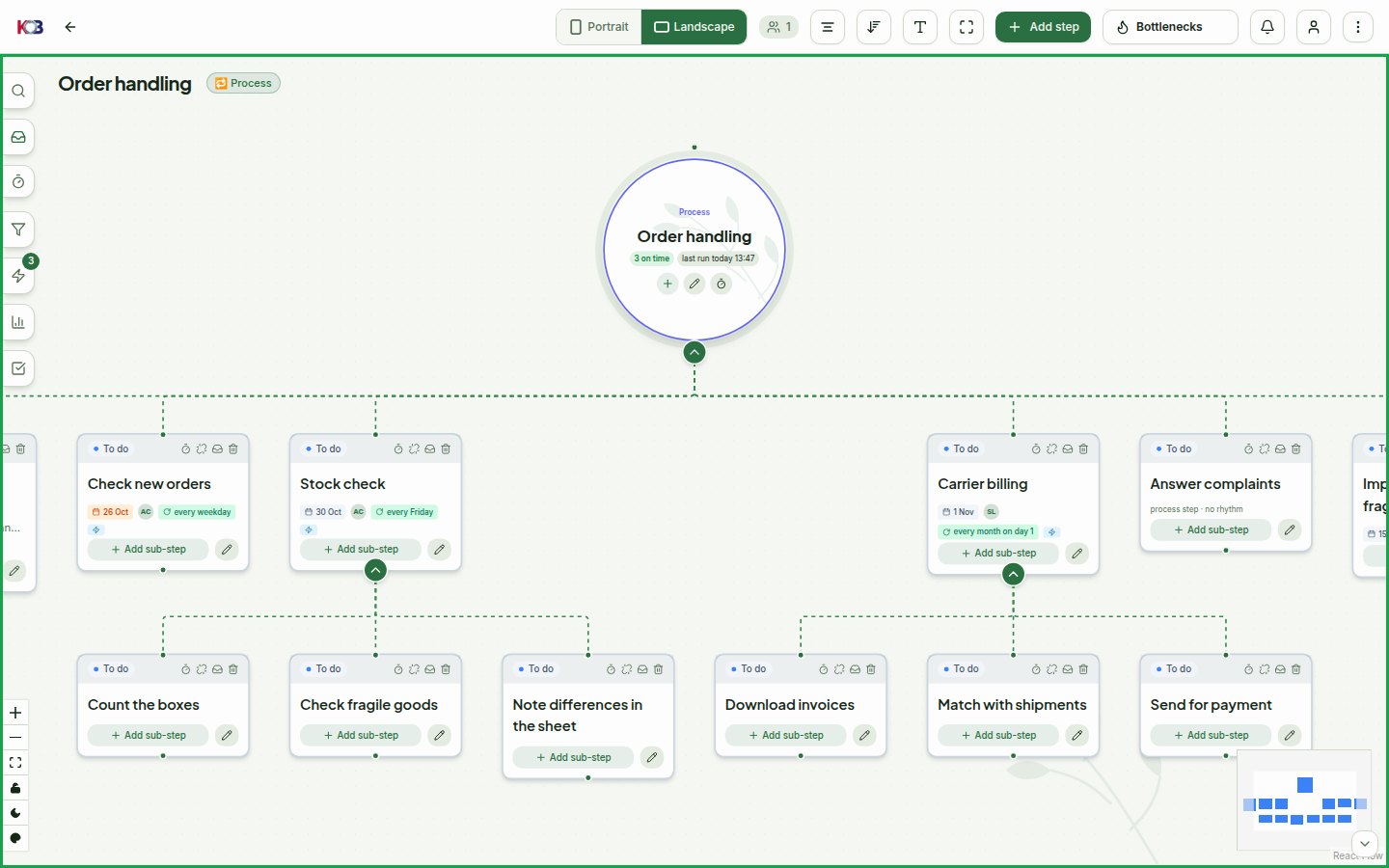Screen dimensions: 1389x868
Task: Zoom out the canvas with the minus control
Action: 15,738
